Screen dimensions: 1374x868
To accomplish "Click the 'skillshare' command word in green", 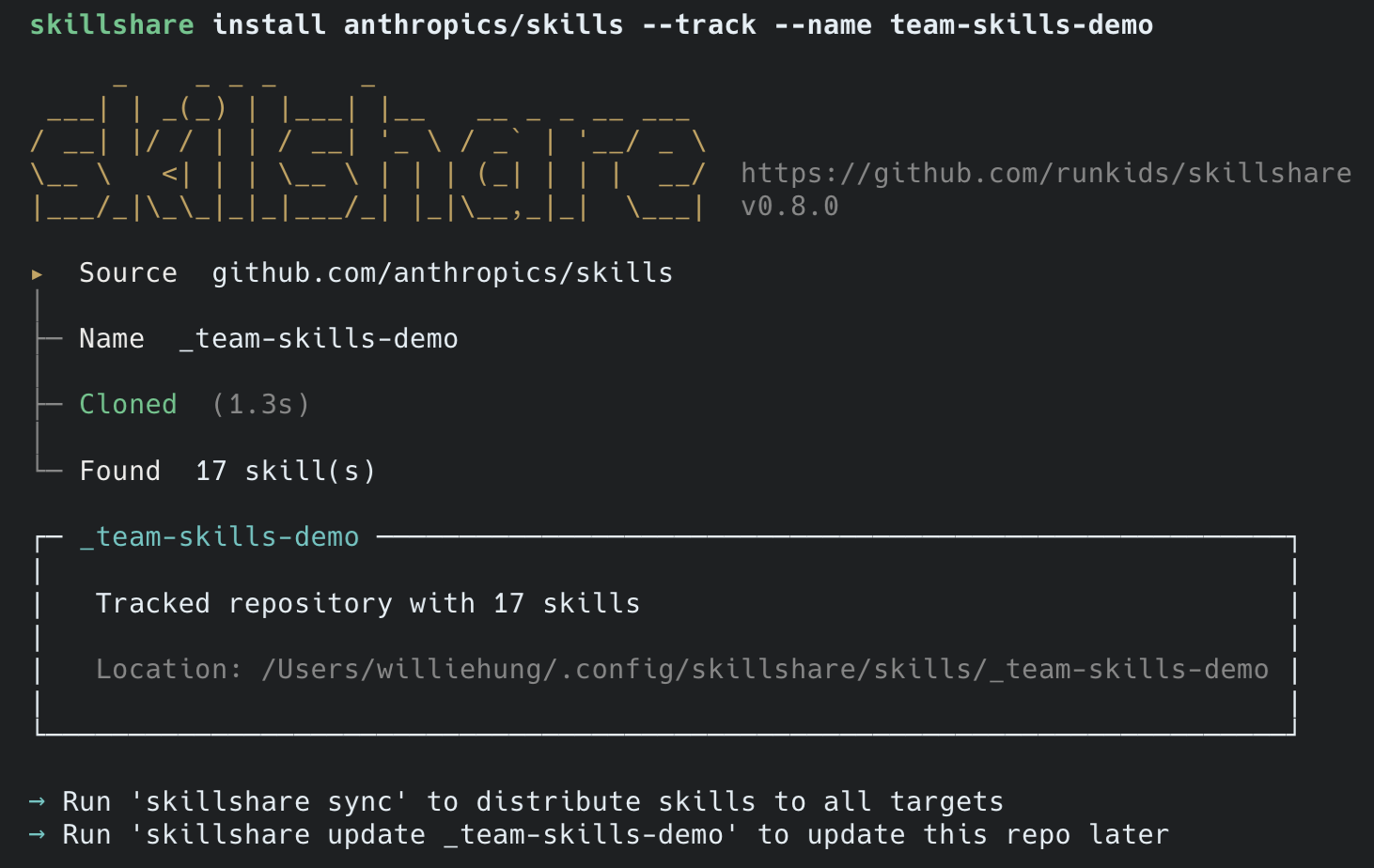I will pos(112,24).
